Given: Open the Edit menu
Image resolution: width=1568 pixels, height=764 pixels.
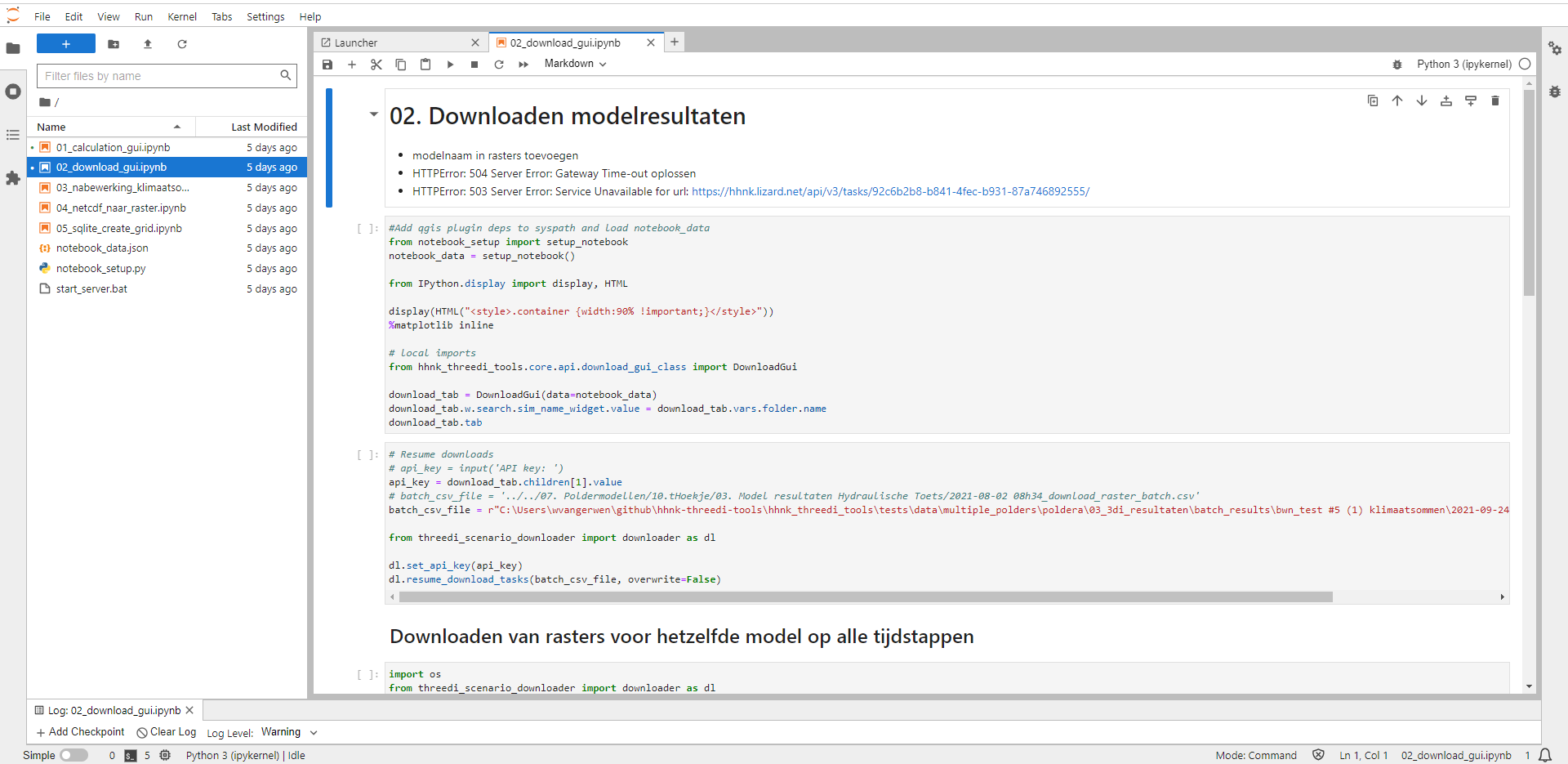Looking at the screenshot, I should pos(73,16).
